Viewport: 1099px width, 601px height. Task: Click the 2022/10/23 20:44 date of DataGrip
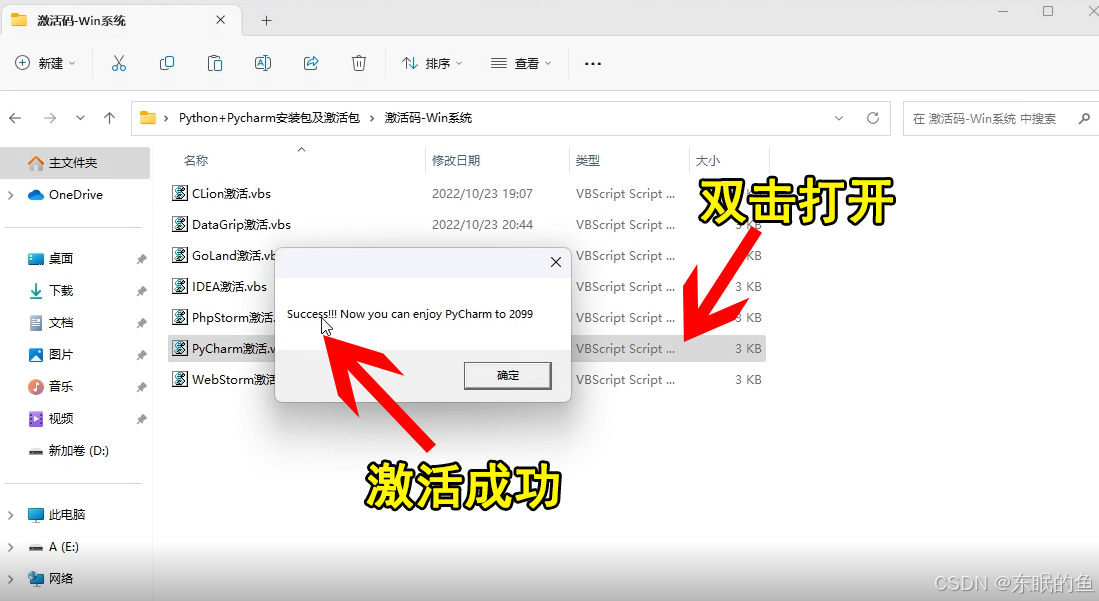[x=482, y=225]
